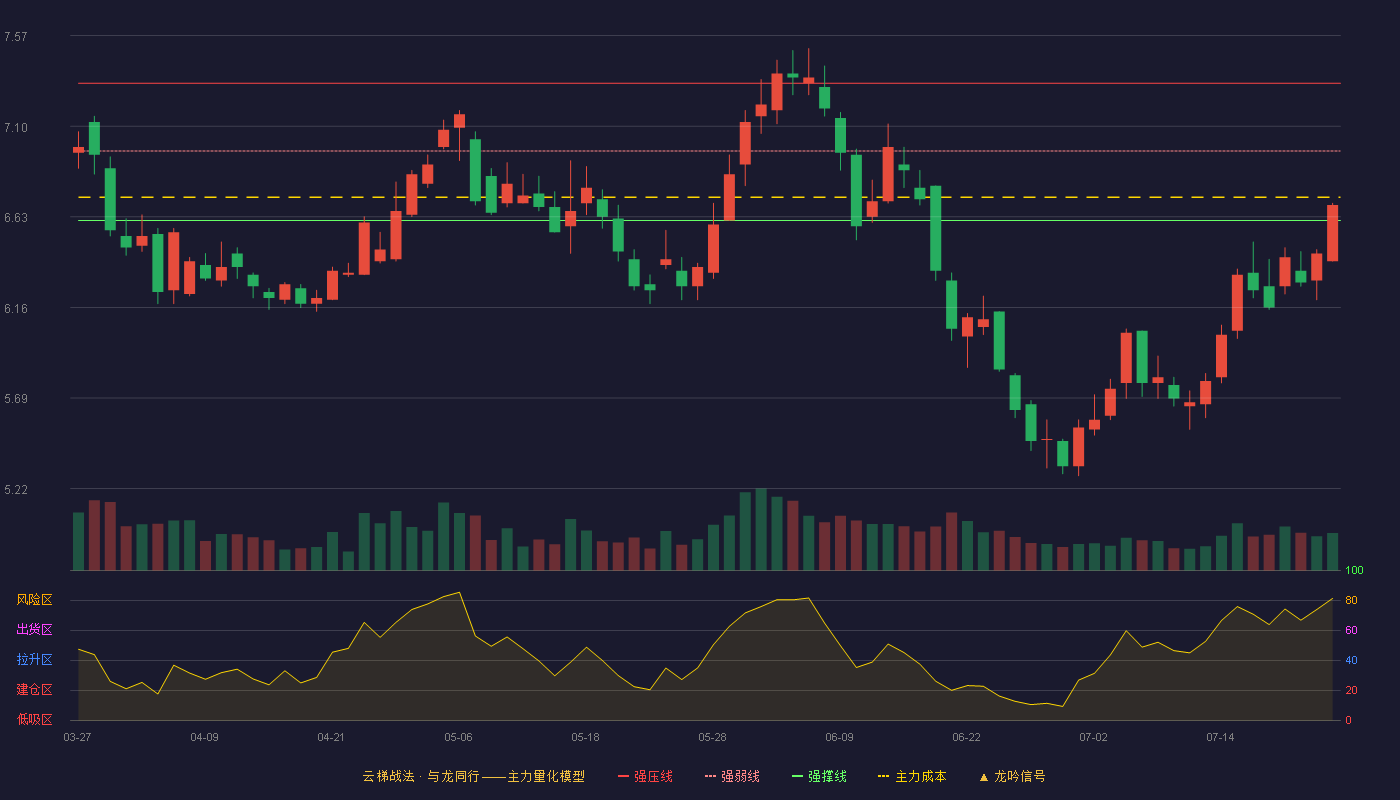Click the green 100 indicator axis value
This screenshot has width=1400, height=800.
1354,571
